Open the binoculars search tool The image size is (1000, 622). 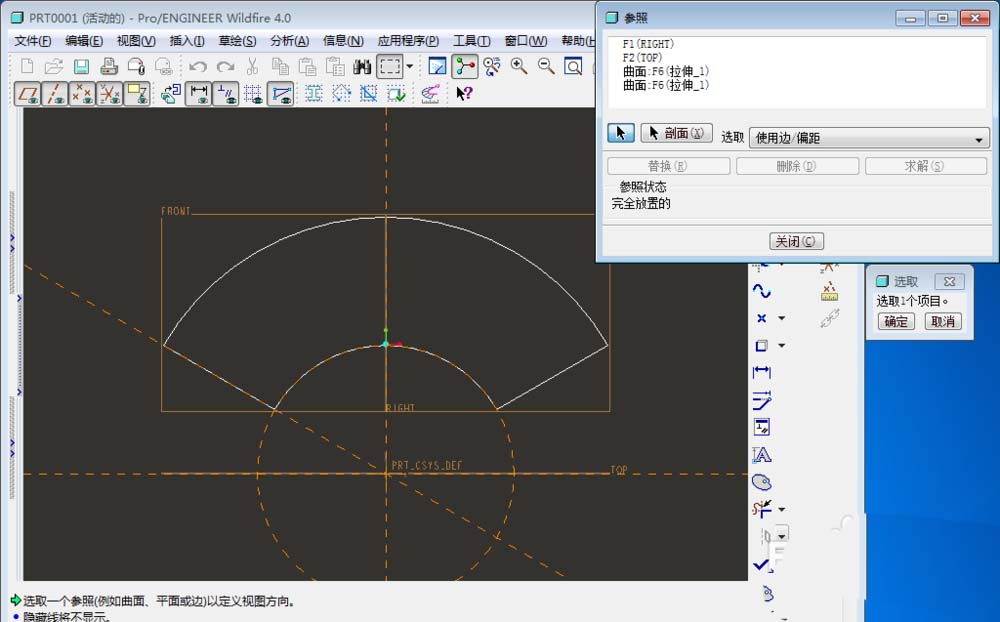pyautogui.click(x=362, y=66)
